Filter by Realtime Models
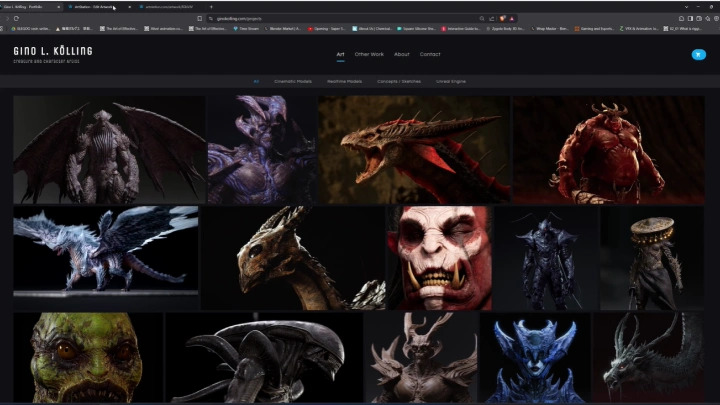Viewport: 720px width, 405px height. pos(344,81)
